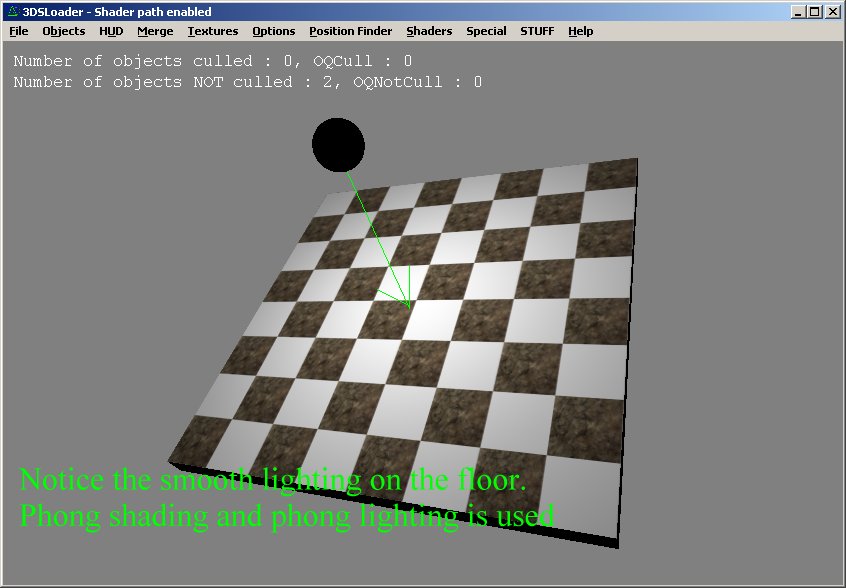Open the Help menu
This screenshot has width=846, height=588.
581,31
